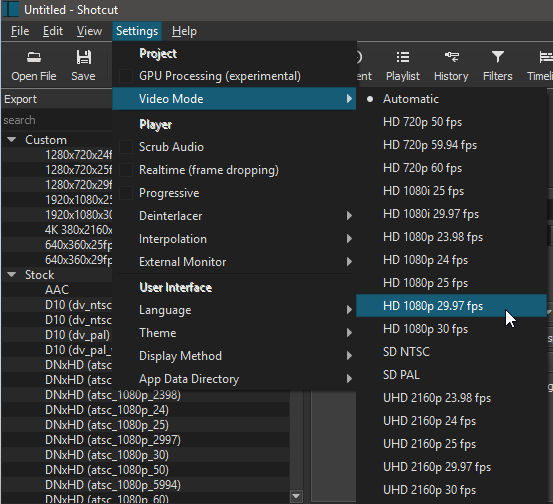
Task: Enable Scrub Audio checkbox
Action: click(126, 147)
